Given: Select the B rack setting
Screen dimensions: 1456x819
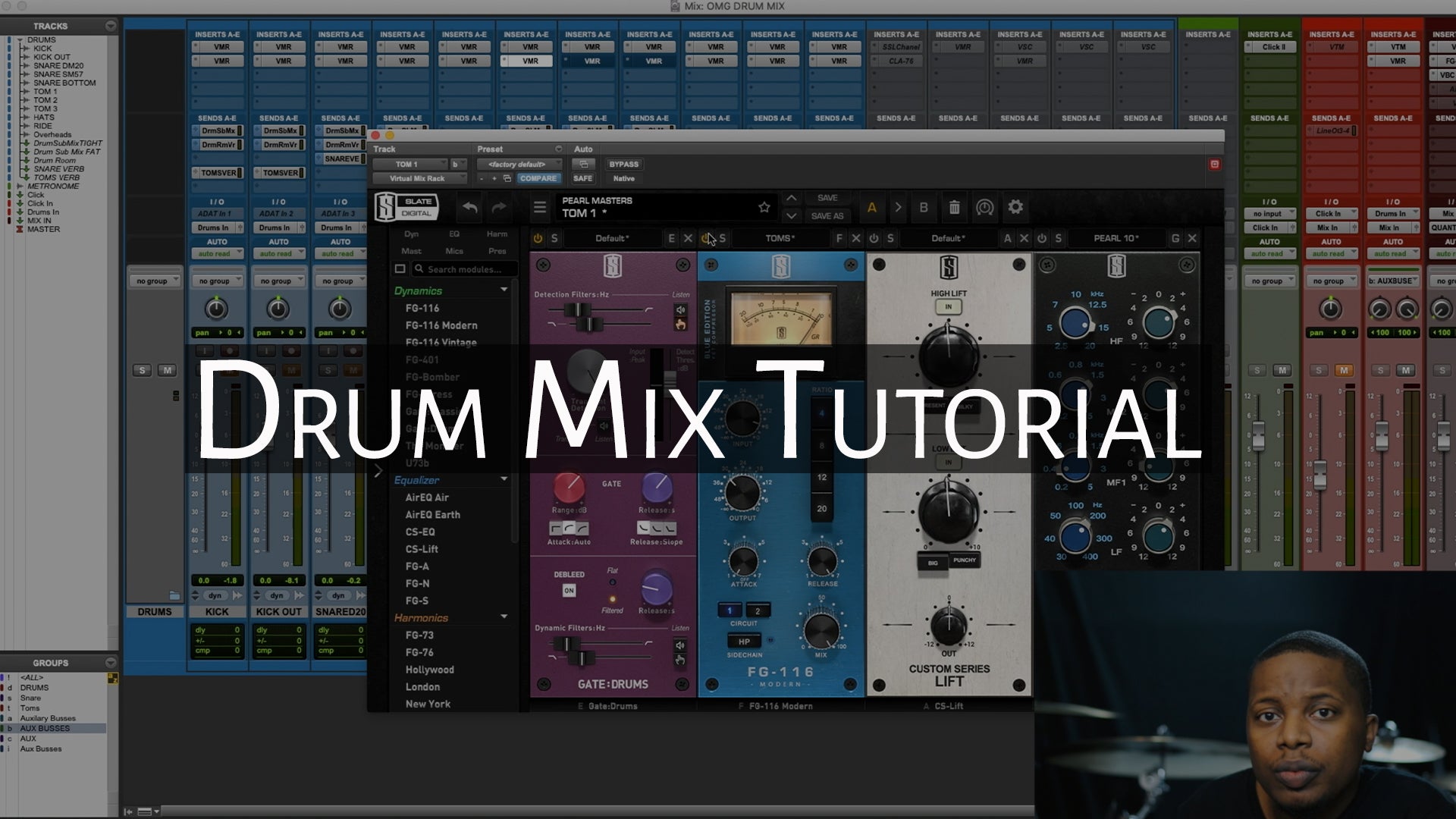Looking at the screenshot, I should tap(924, 207).
